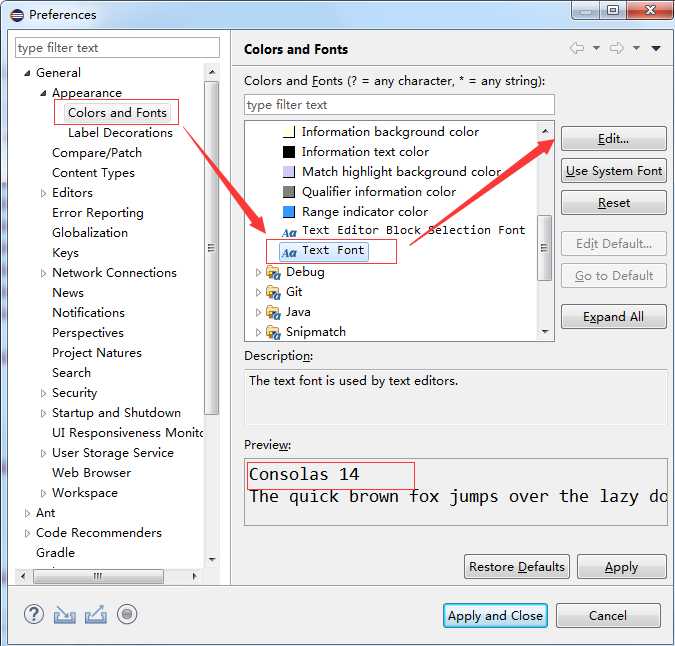675x646 pixels.
Task: Click Restore Defaults button
Action: (x=517, y=567)
